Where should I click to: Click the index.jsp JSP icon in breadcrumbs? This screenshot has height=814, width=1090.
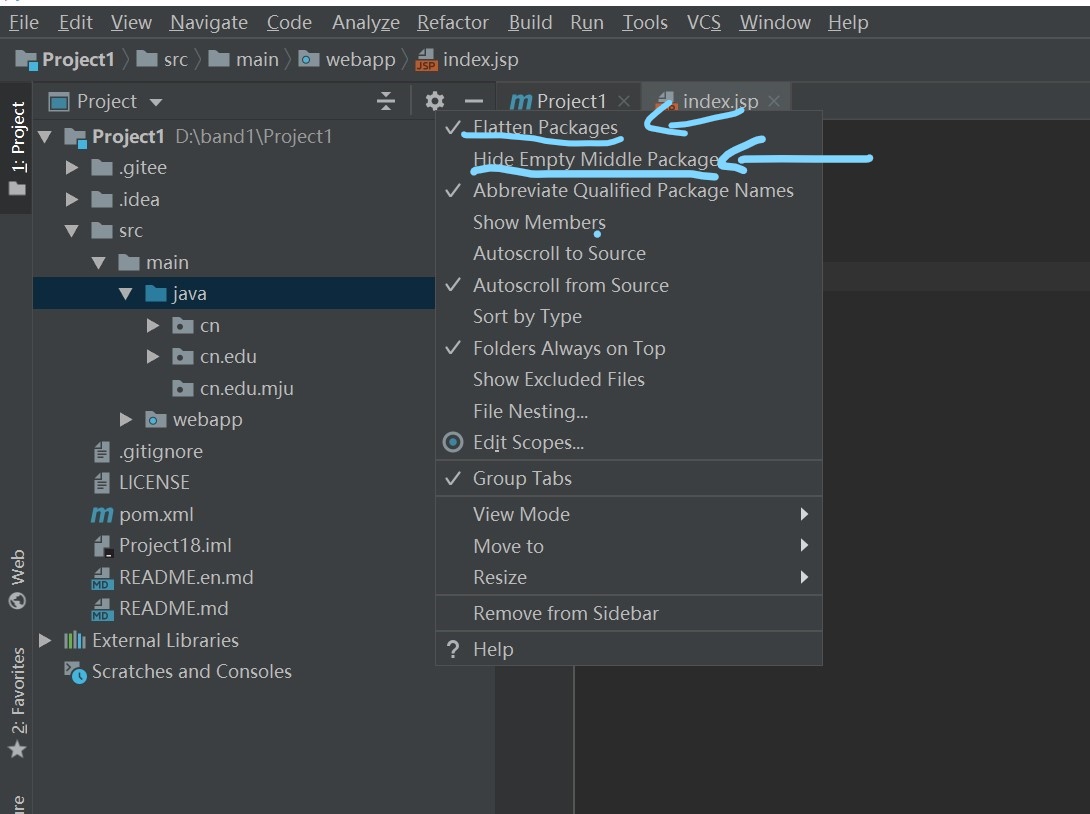point(428,59)
